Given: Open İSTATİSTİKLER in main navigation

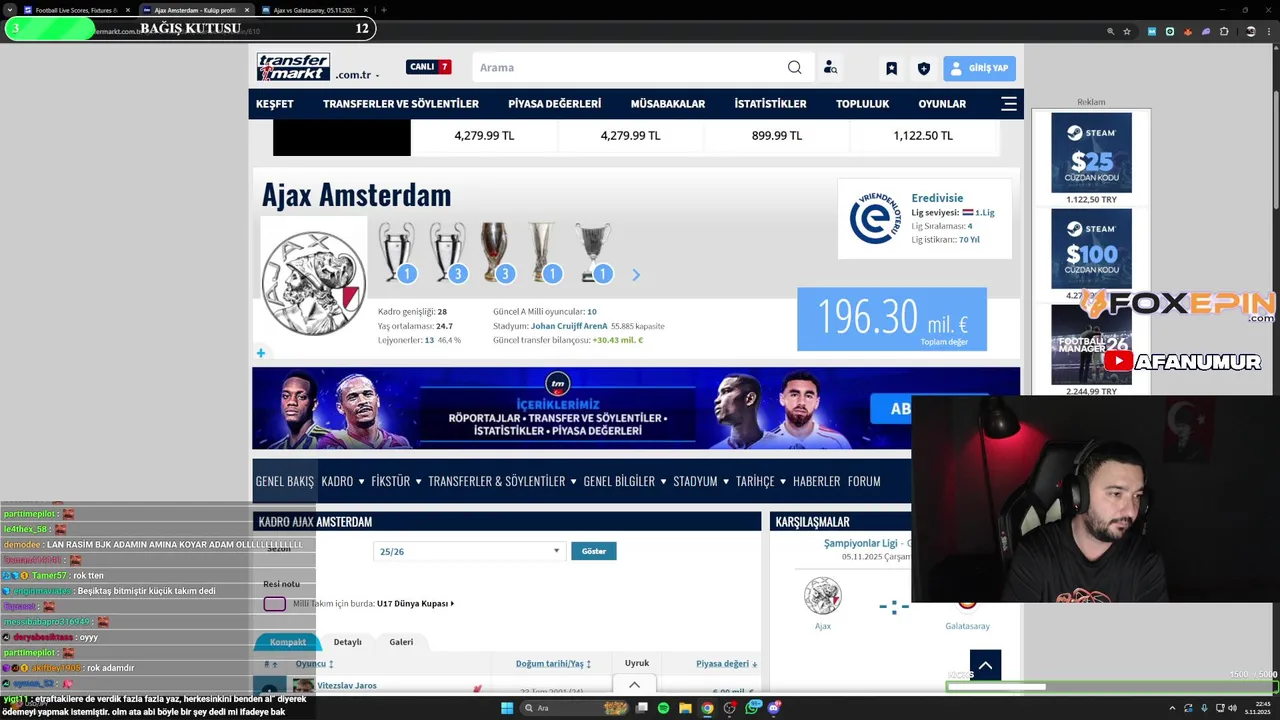Looking at the screenshot, I should (770, 104).
